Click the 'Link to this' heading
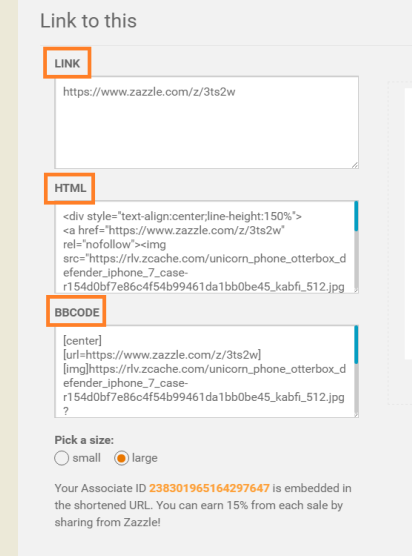412x556 pixels. [88, 21]
